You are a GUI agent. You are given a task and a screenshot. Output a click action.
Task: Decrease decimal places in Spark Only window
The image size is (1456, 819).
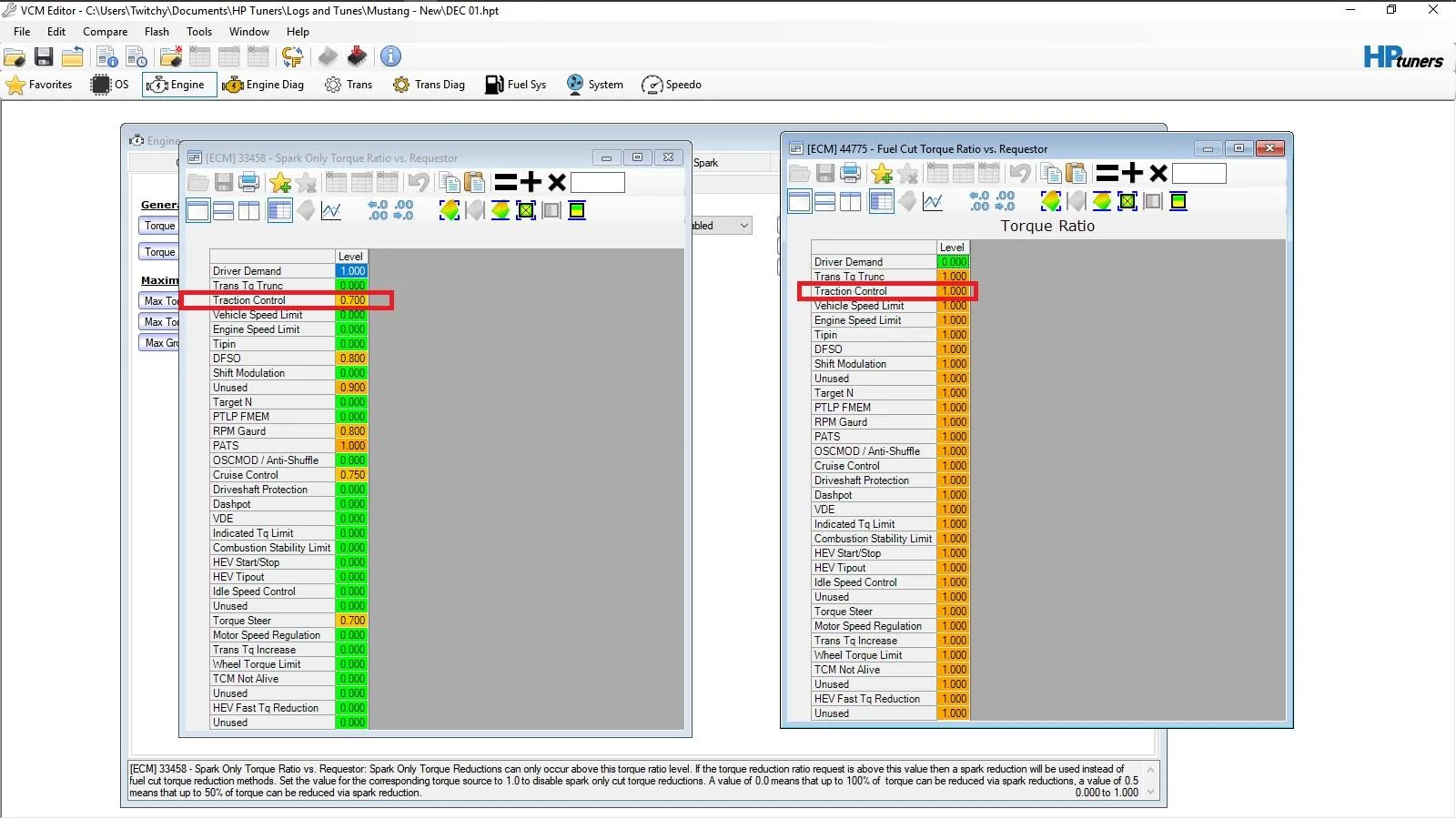[x=404, y=211]
